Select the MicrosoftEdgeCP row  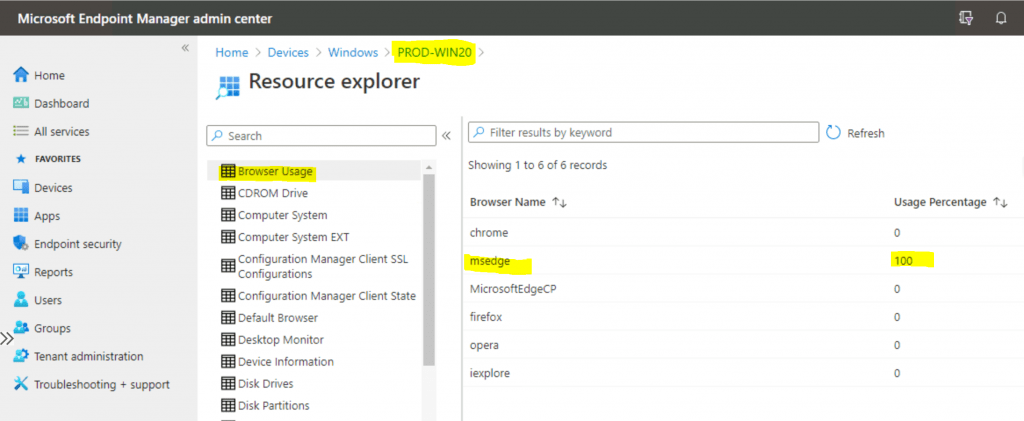(x=743, y=288)
